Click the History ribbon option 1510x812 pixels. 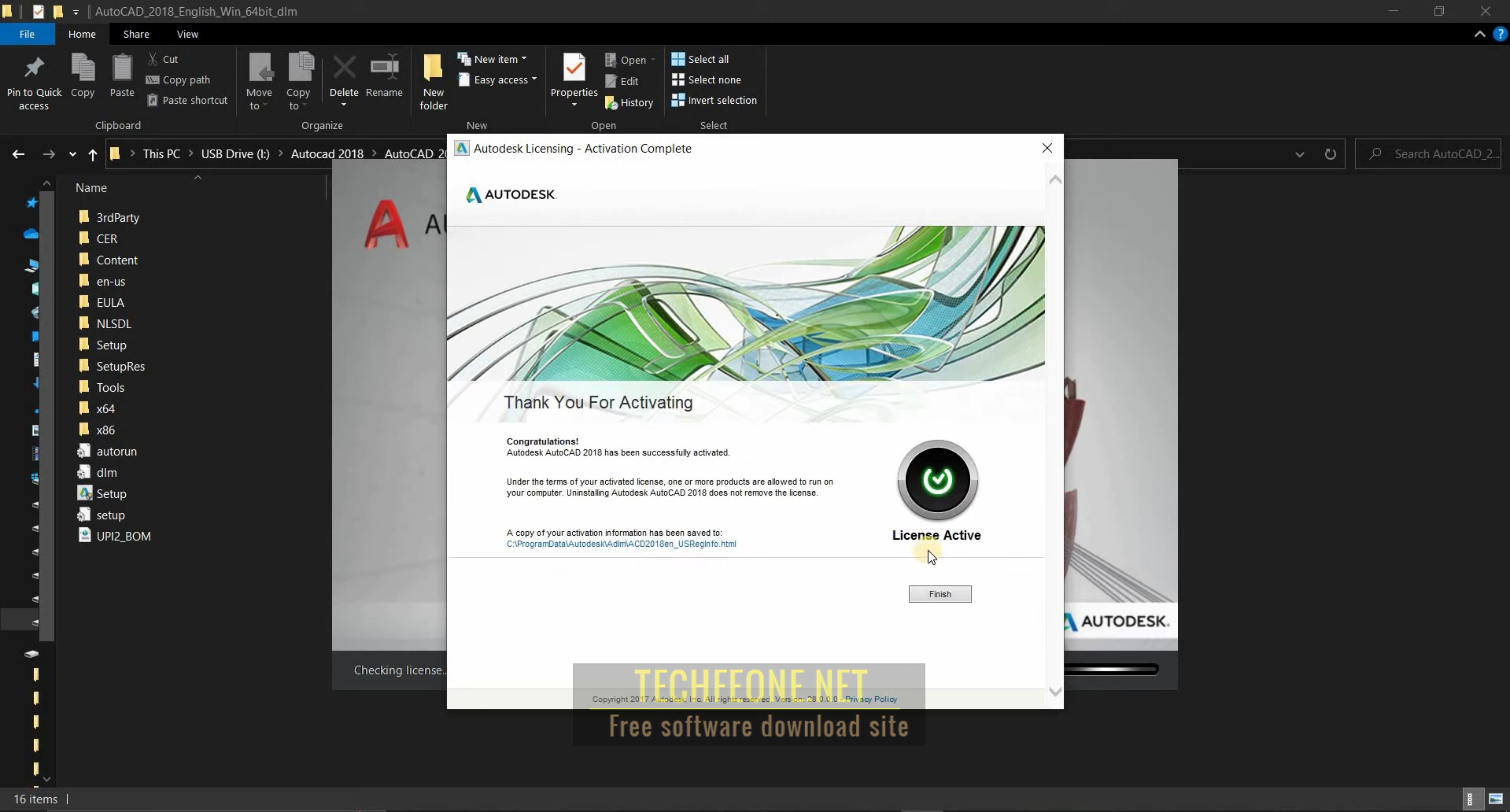coord(629,102)
